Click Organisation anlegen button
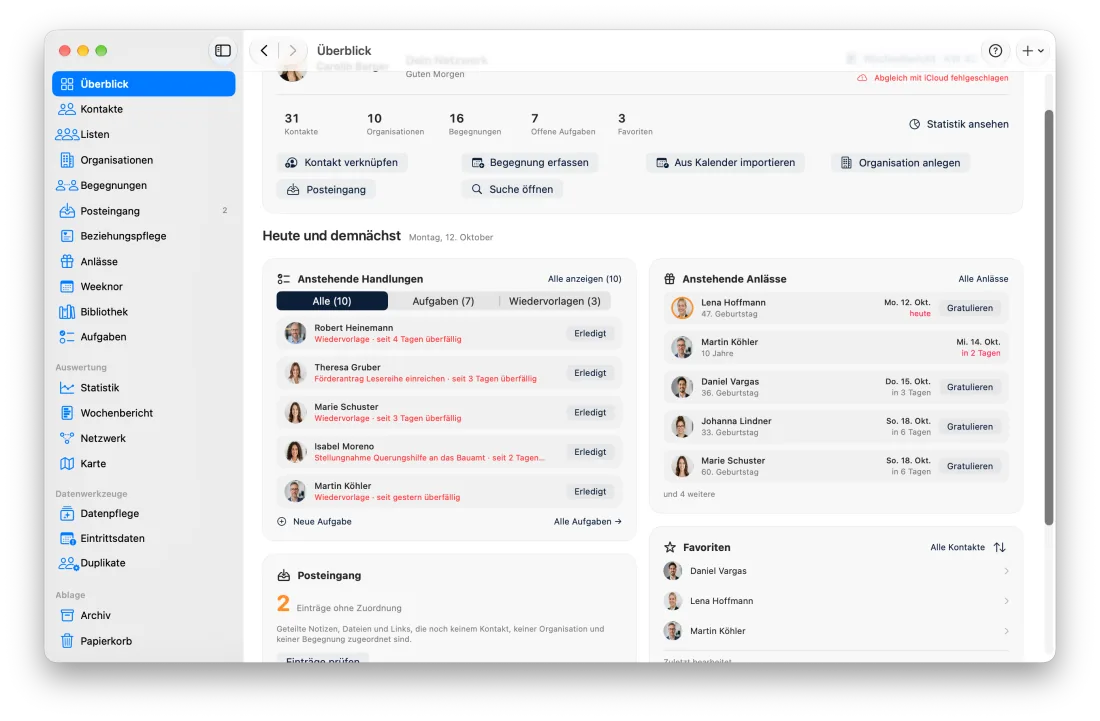1100x721 pixels. tap(900, 163)
